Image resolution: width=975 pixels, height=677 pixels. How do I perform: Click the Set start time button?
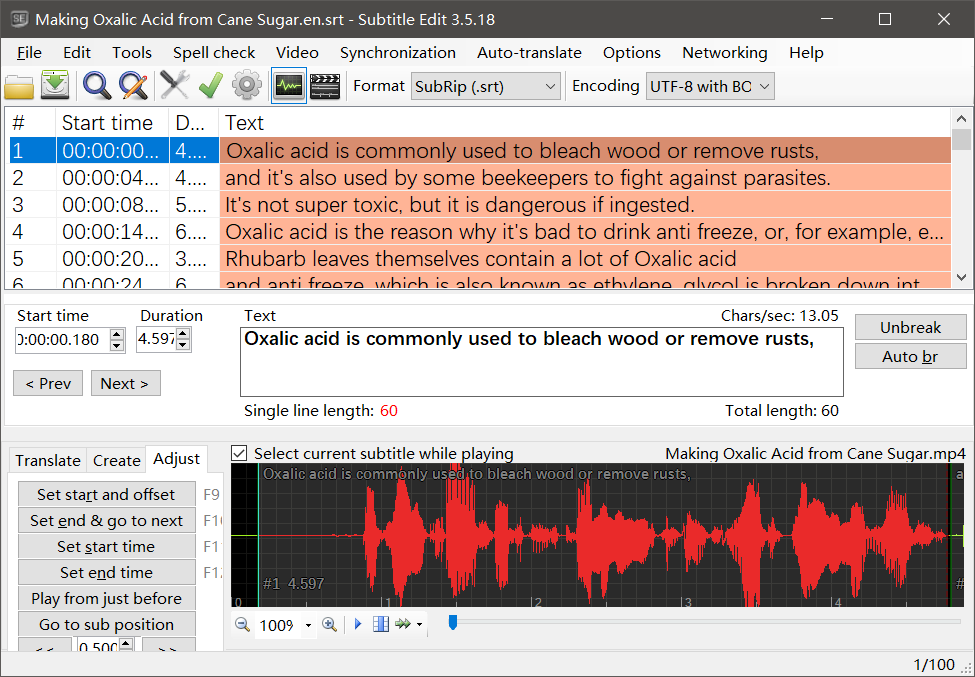(106, 546)
